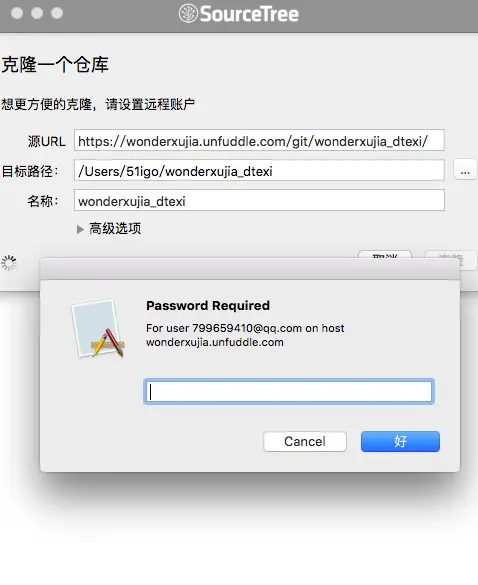Click the 高级选项 label

coord(115,228)
